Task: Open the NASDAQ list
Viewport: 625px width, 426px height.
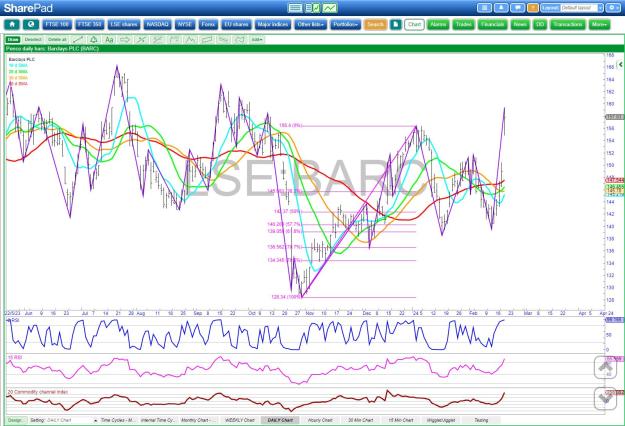Action: [x=157, y=24]
